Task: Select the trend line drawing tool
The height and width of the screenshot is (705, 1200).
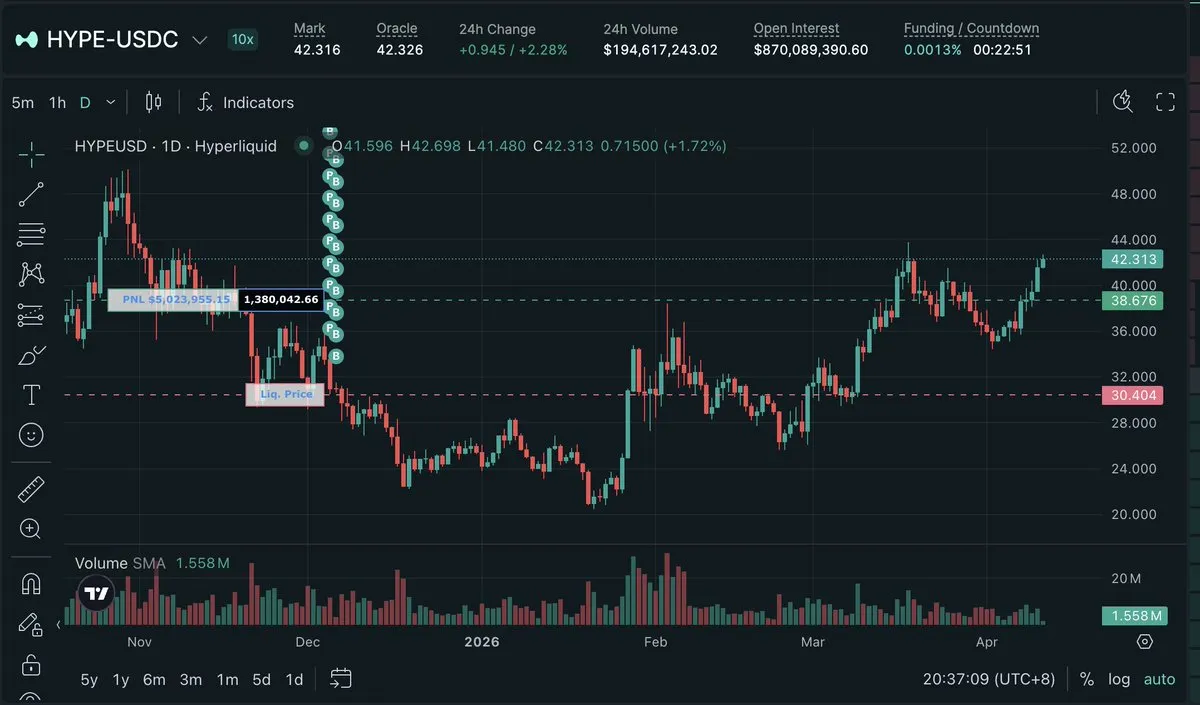Action: [x=31, y=195]
